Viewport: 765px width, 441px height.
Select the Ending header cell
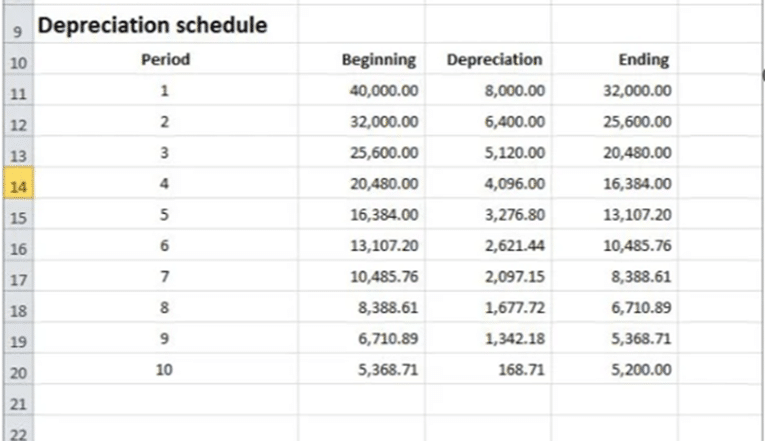[644, 60]
